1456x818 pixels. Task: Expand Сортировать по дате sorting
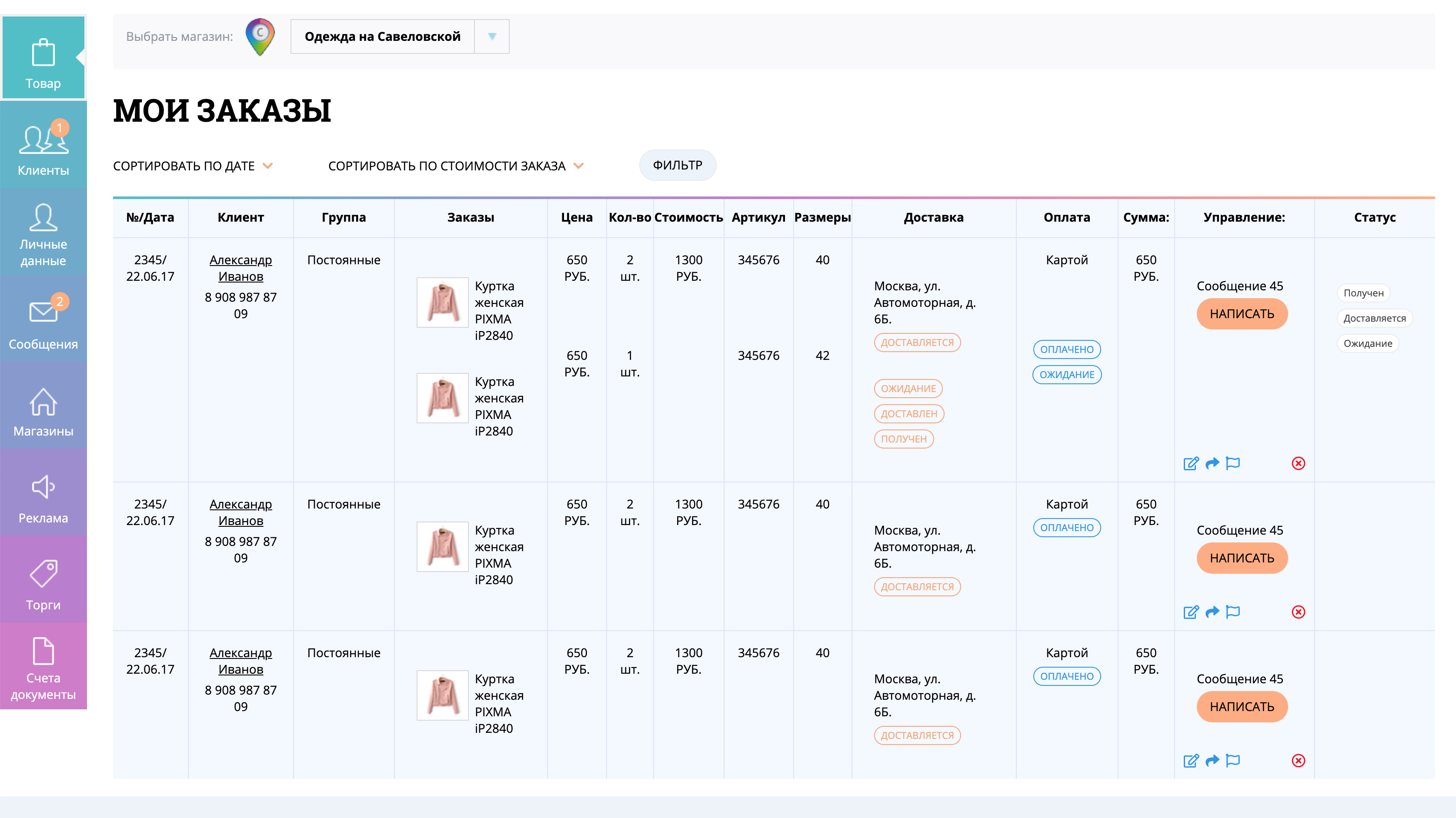click(x=193, y=166)
